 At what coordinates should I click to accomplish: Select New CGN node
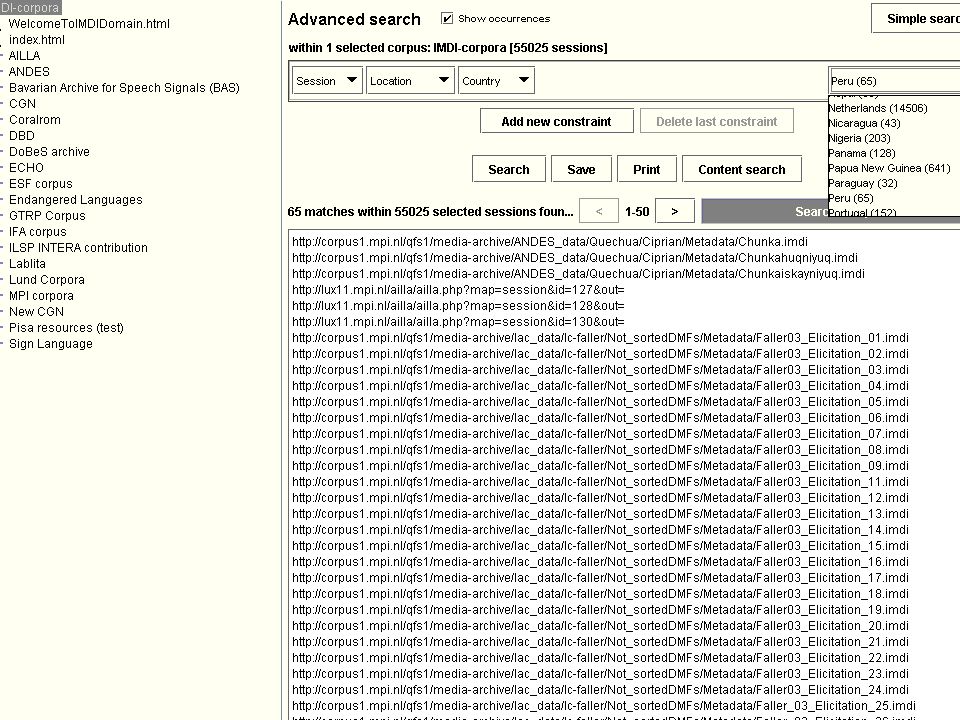click(36, 311)
